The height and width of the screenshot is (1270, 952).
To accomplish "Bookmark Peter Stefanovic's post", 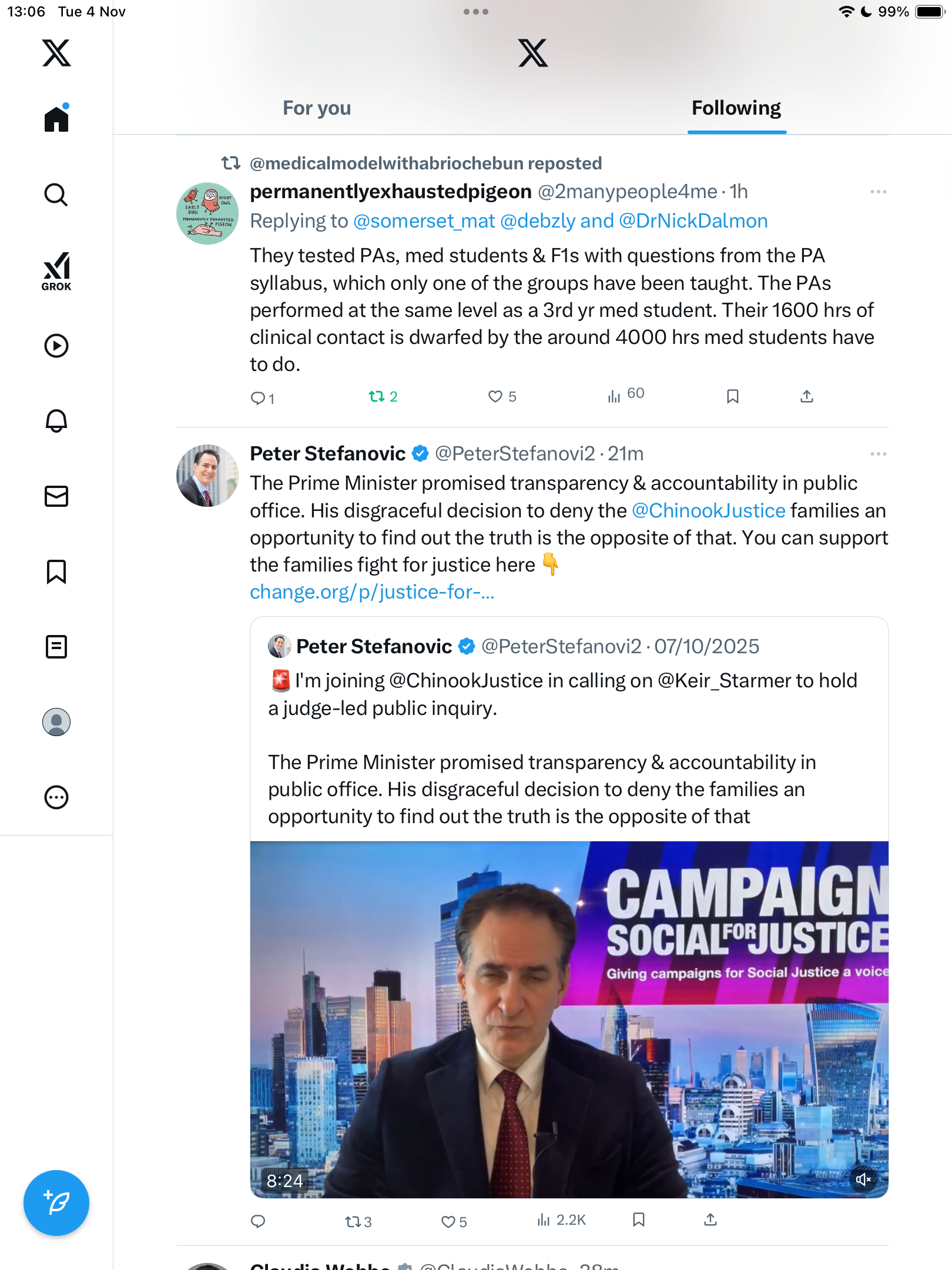I will [x=639, y=1220].
